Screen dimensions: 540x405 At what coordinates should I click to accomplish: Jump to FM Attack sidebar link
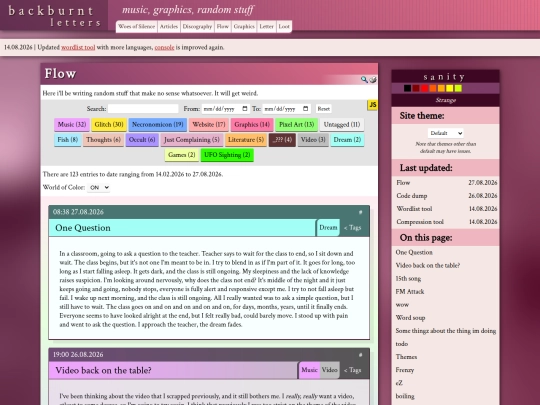point(410,292)
